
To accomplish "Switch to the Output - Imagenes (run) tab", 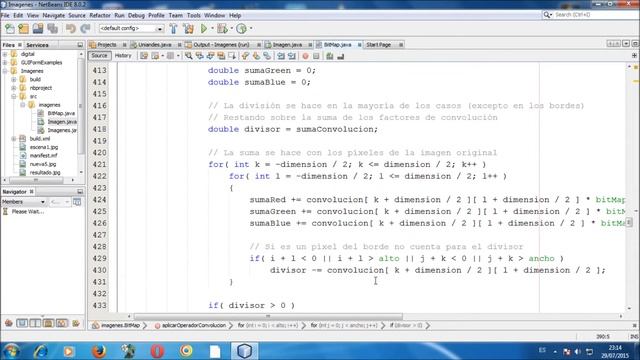I will point(221,44).
